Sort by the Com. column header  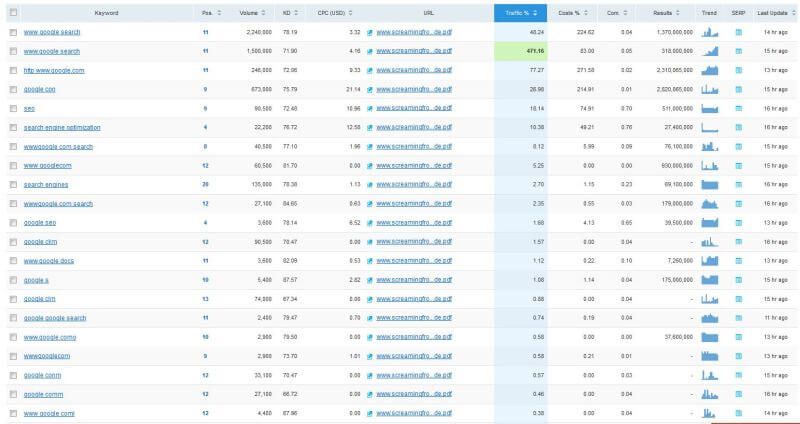pyautogui.click(x=617, y=13)
